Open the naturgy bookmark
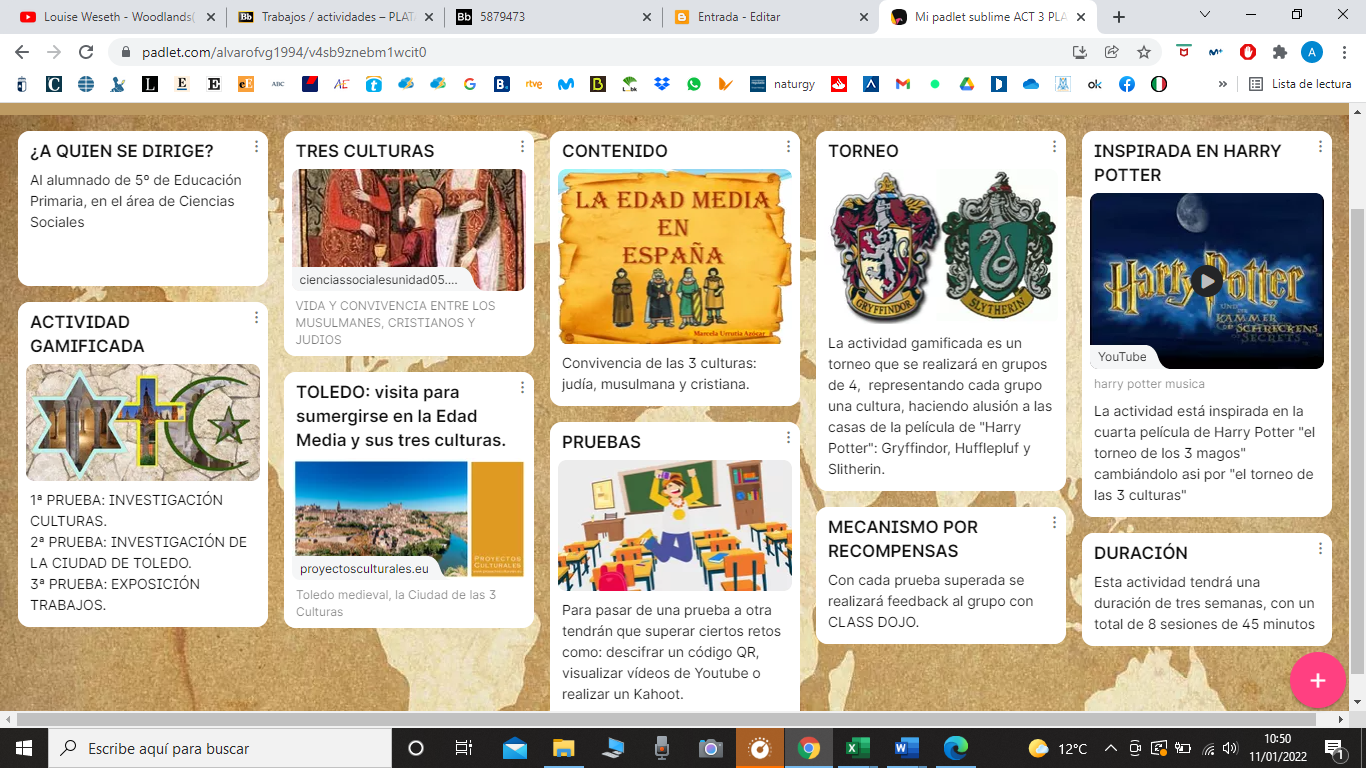Image resolution: width=1366 pixels, height=768 pixels. point(782,85)
